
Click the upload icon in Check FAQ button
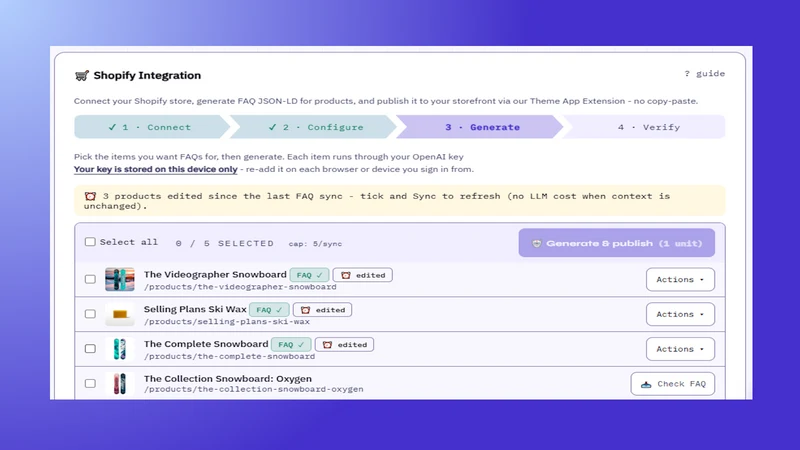coord(646,384)
